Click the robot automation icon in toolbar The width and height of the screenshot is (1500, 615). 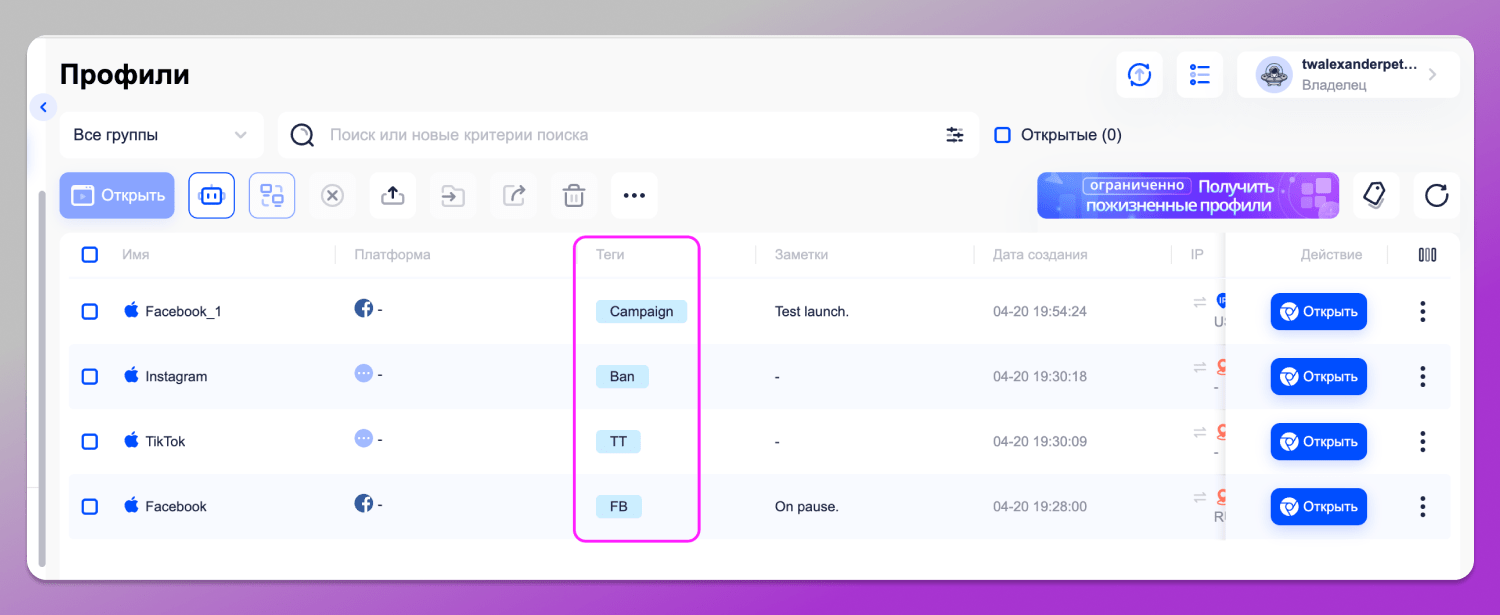click(211, 196)
